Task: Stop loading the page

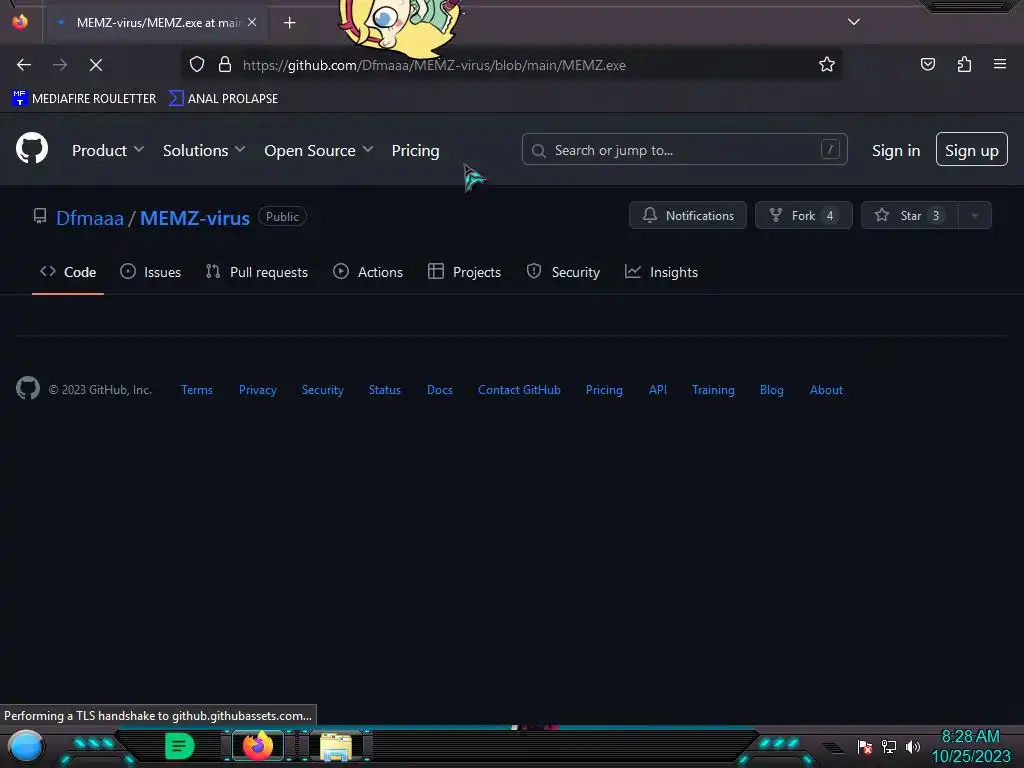Action: (x=95, y=65)
